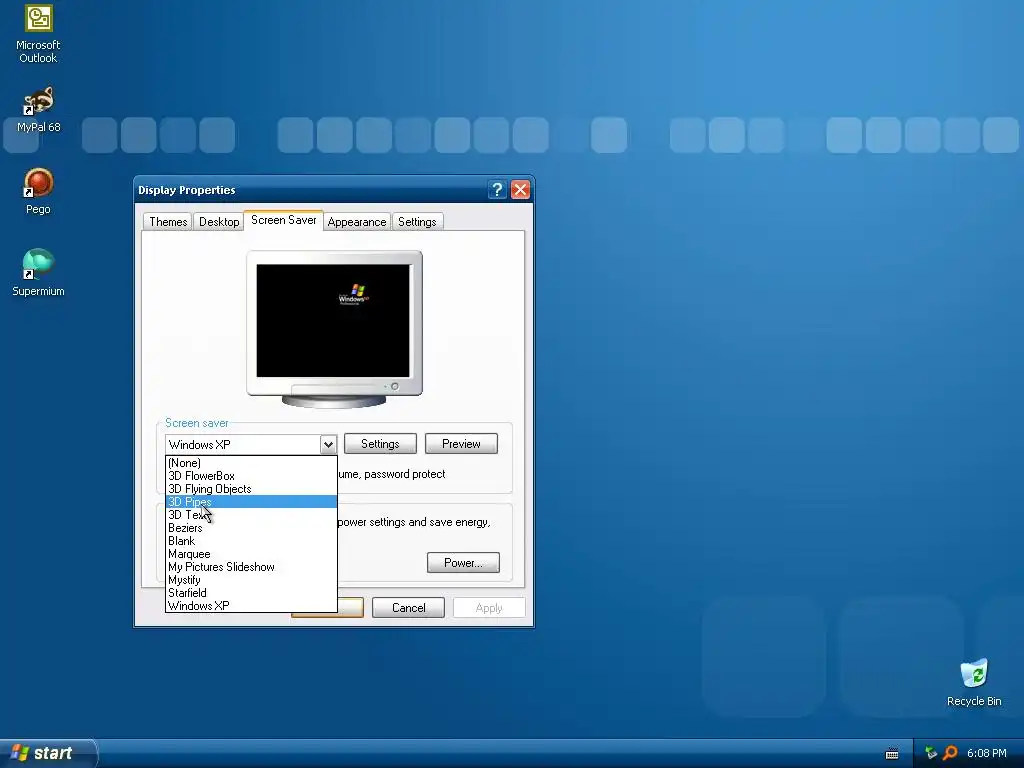This screenshot has height=768, width=1024.
Task: Choose 3D FlowerBox screen saver
Action: [x=251, y=475]
